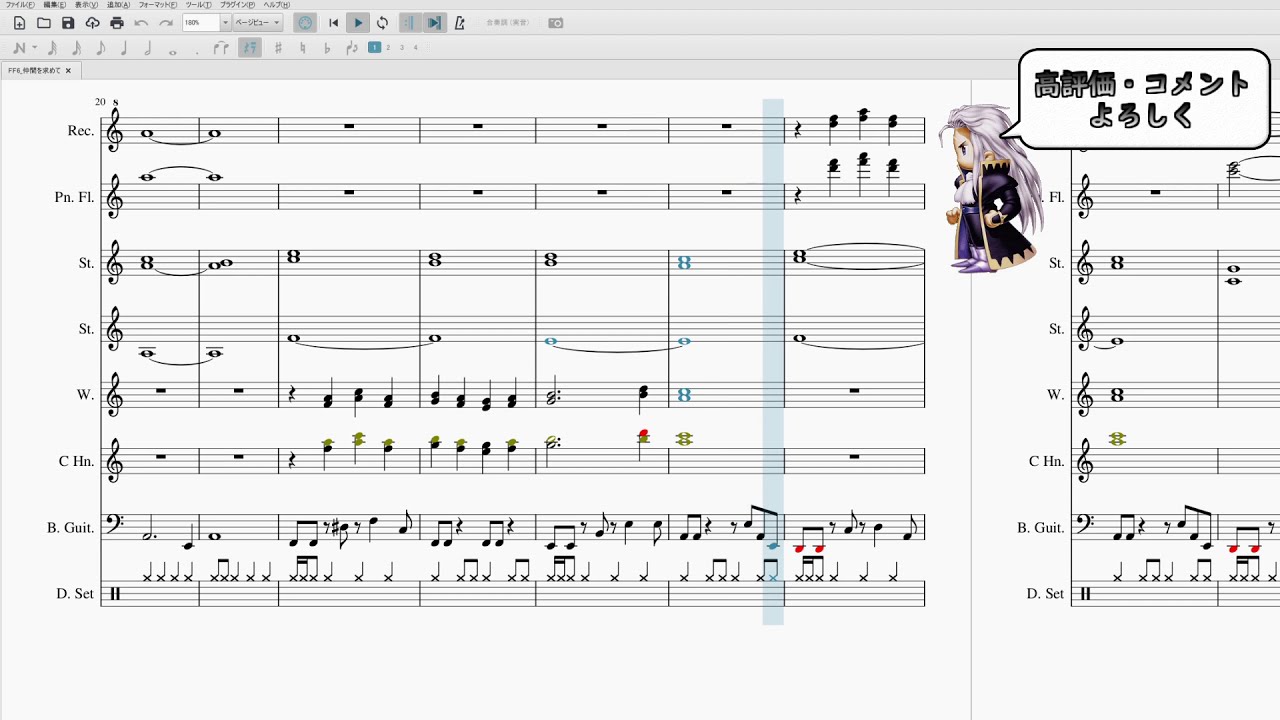The width and height of the screenshot is (1280, 720).
Task: Save the score with the floppy disk icon
Action: [x=68, y=23]
